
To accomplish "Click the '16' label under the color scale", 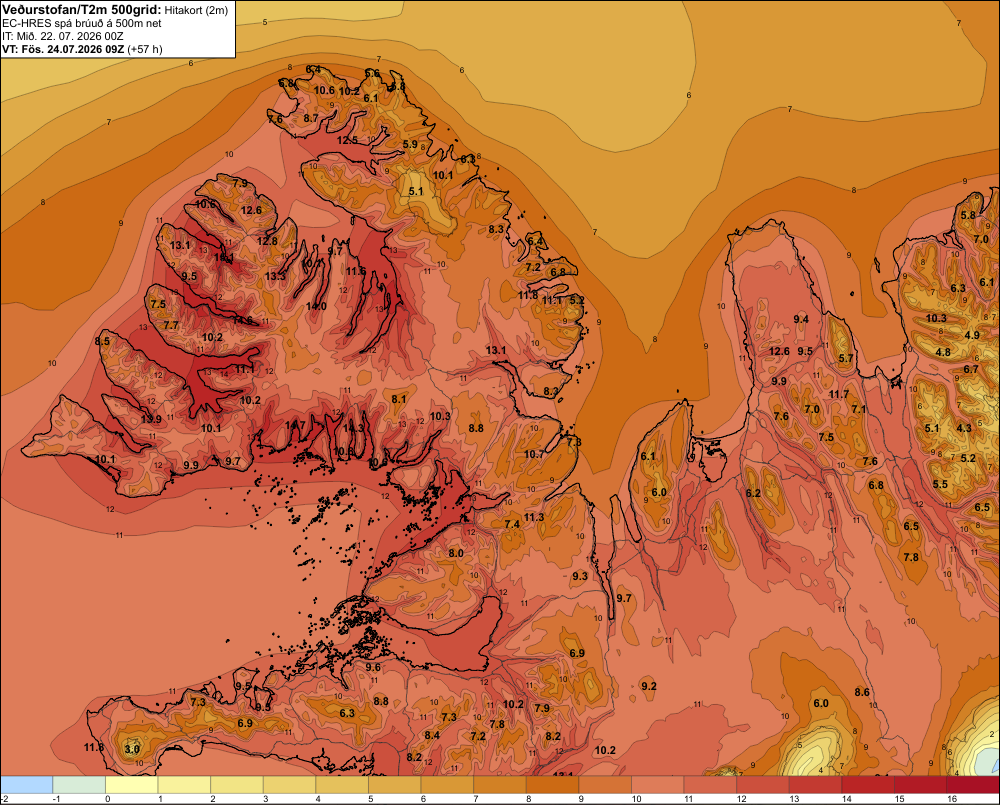I will 952,799.
